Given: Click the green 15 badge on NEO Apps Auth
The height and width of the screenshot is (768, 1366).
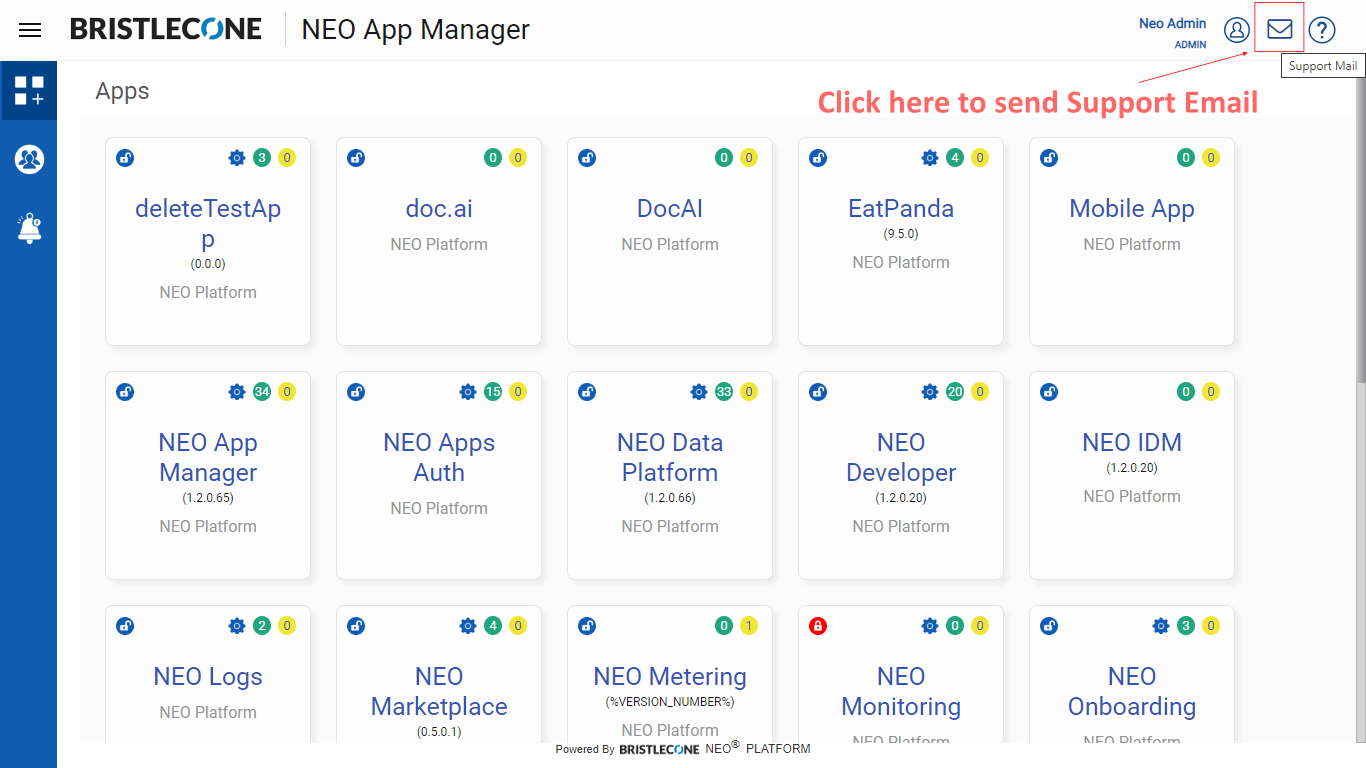Looking at the screenshot, I should tap(493, 392).
